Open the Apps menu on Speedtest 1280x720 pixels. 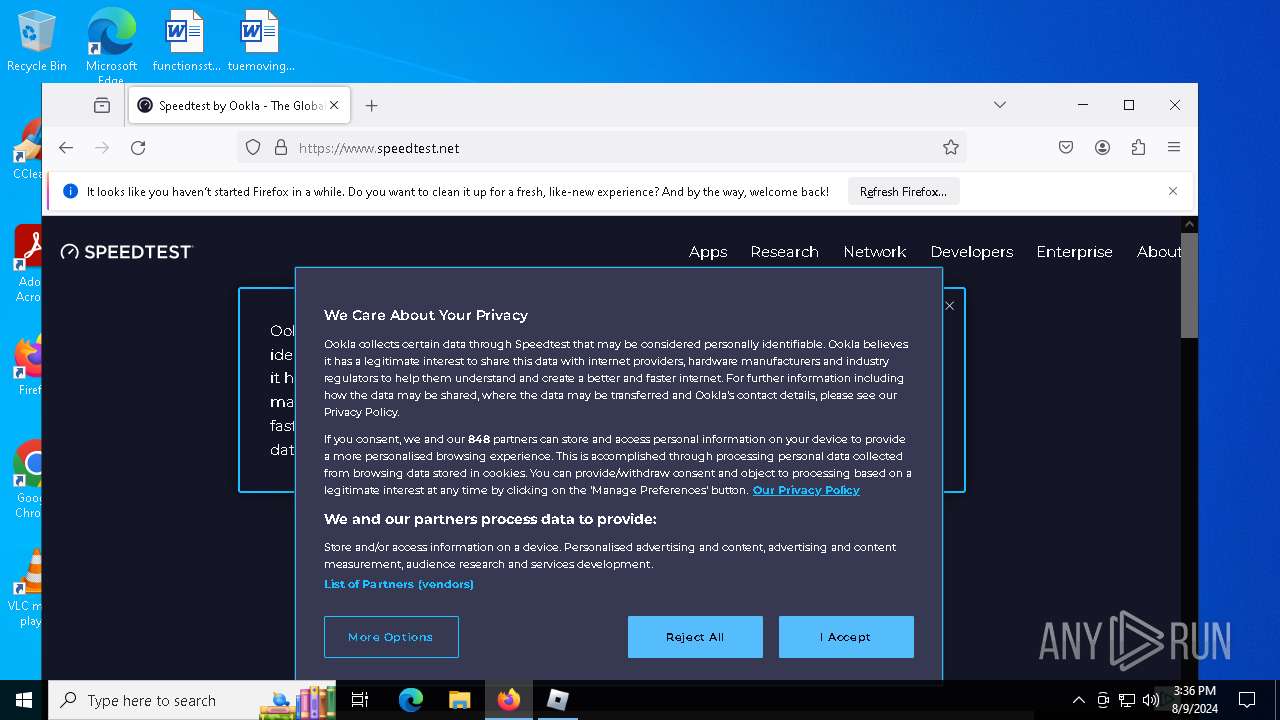708,252
